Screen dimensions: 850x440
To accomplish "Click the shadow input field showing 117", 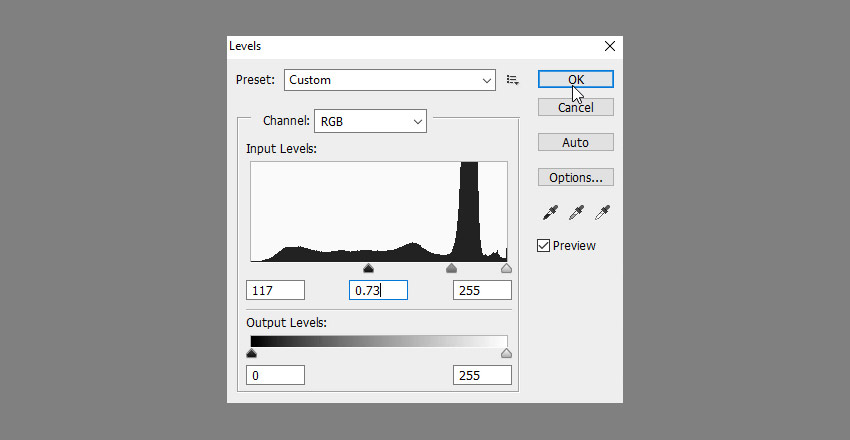I will [x=275, y=290].
